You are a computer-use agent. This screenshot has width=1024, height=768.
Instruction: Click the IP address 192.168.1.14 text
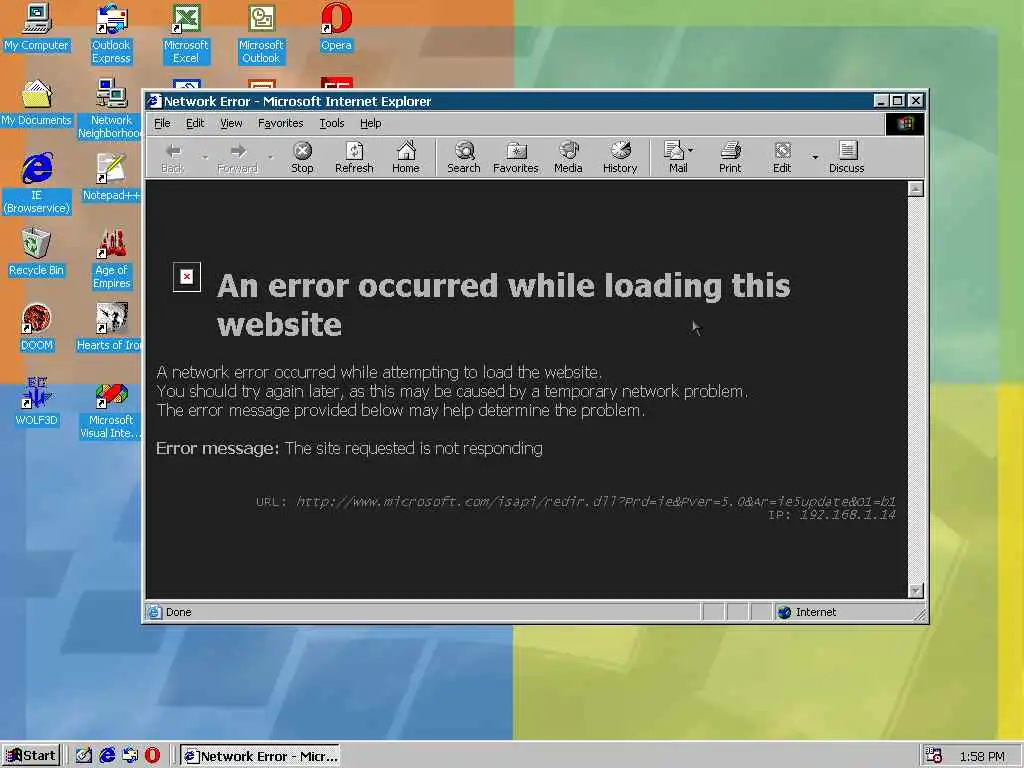click(848, 515)
